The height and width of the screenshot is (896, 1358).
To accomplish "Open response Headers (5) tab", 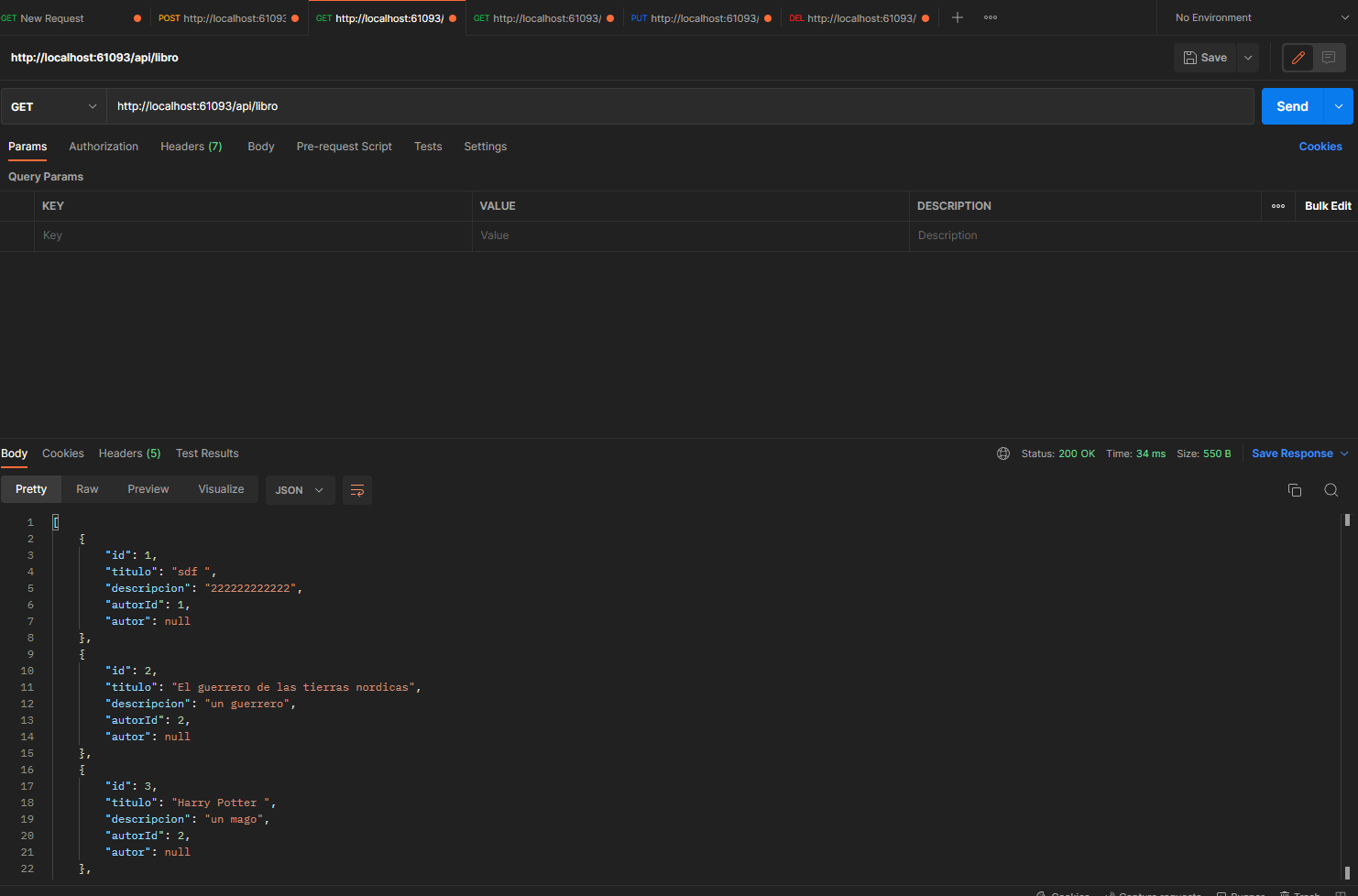I will pos(130,453).
